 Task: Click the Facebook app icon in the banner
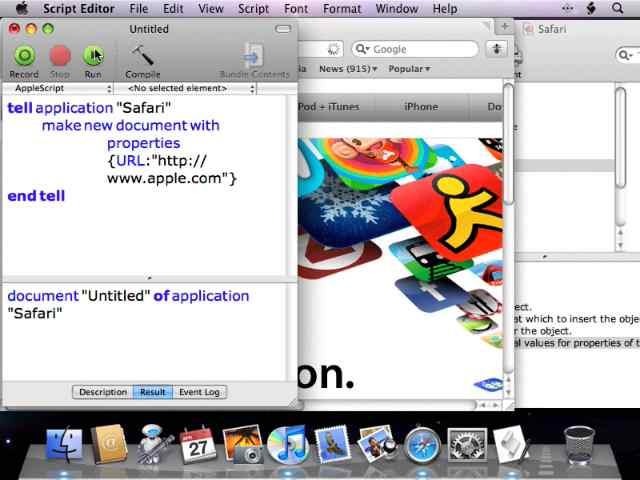[431, 292]
